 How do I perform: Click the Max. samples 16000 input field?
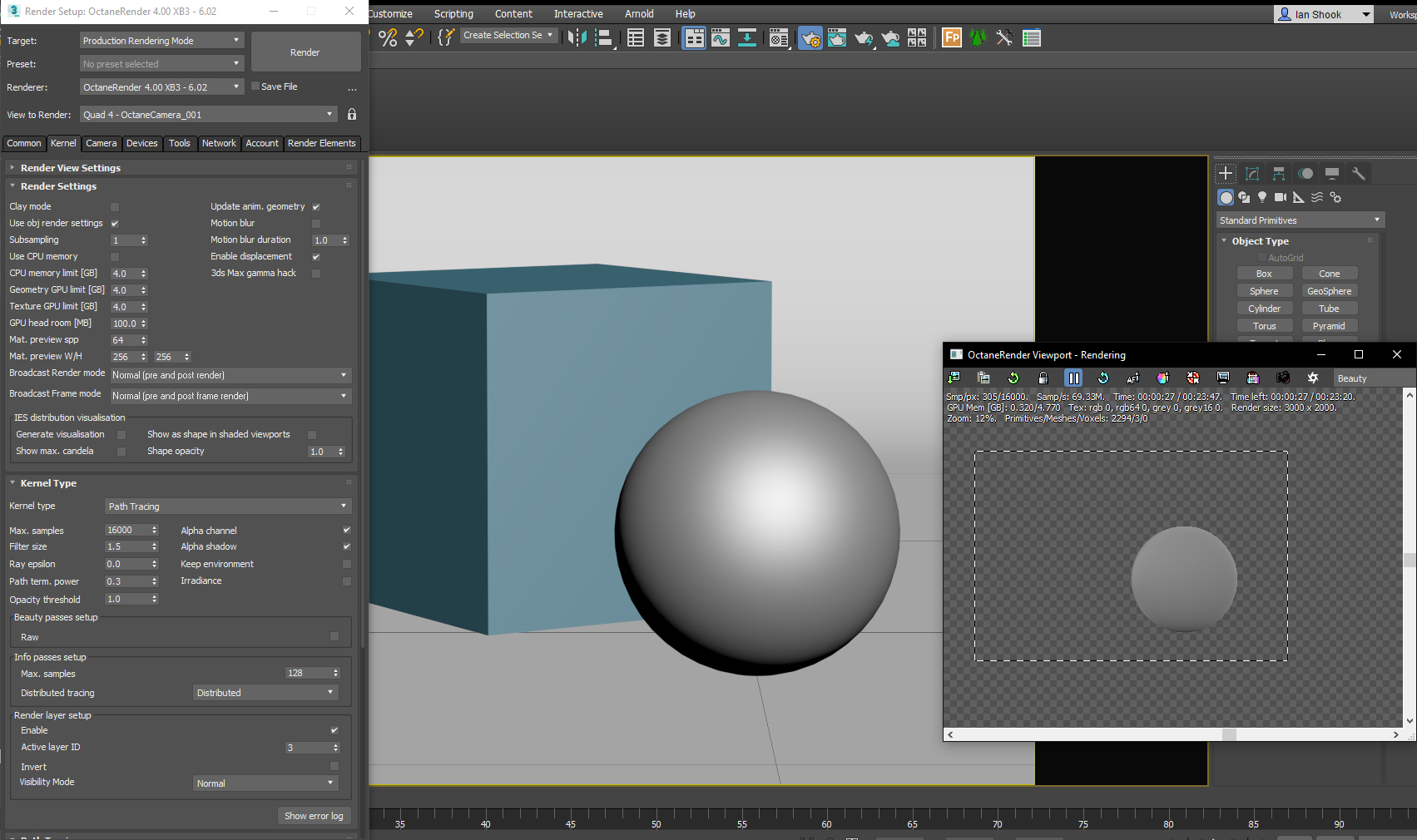coord(126,531)
